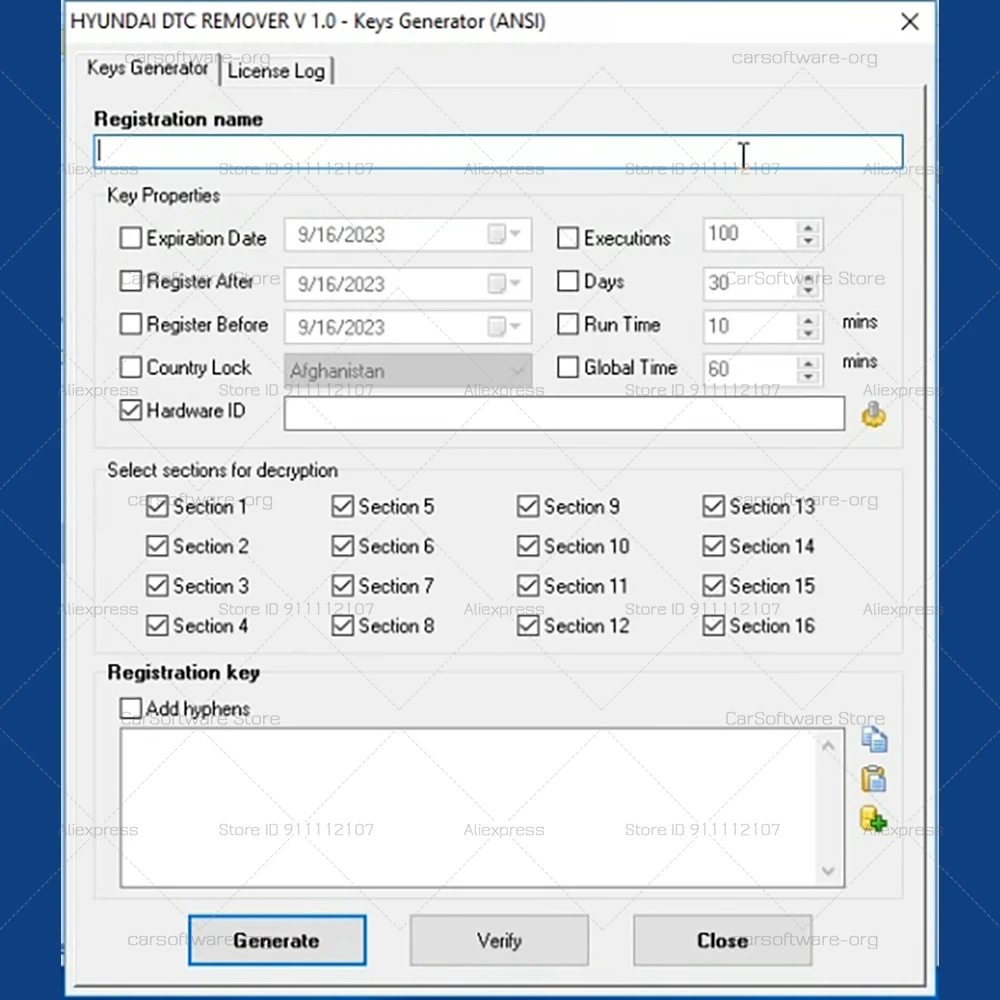The image size is (1000, 1000).
Task: Uncheck Section 13
Action: pyautogui.click(x=714, y=506)
